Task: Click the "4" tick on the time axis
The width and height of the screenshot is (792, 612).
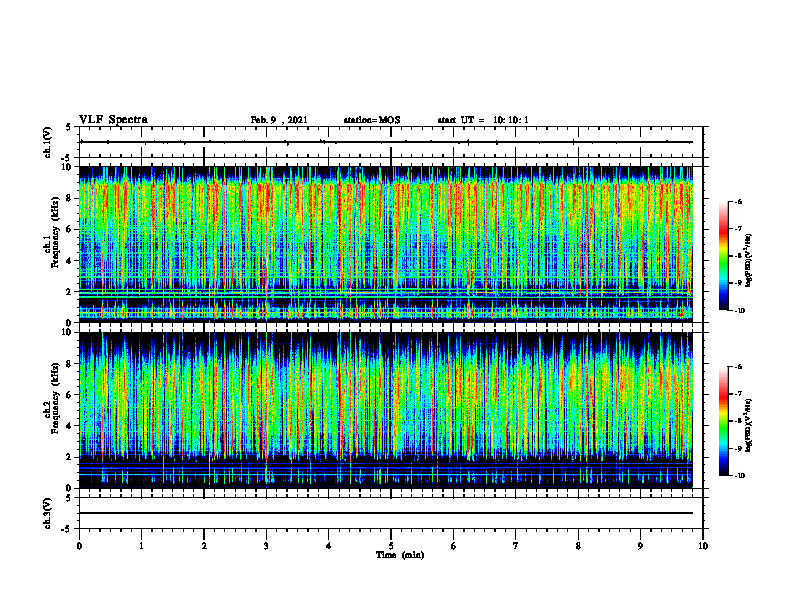Action: tap(329, 546)
